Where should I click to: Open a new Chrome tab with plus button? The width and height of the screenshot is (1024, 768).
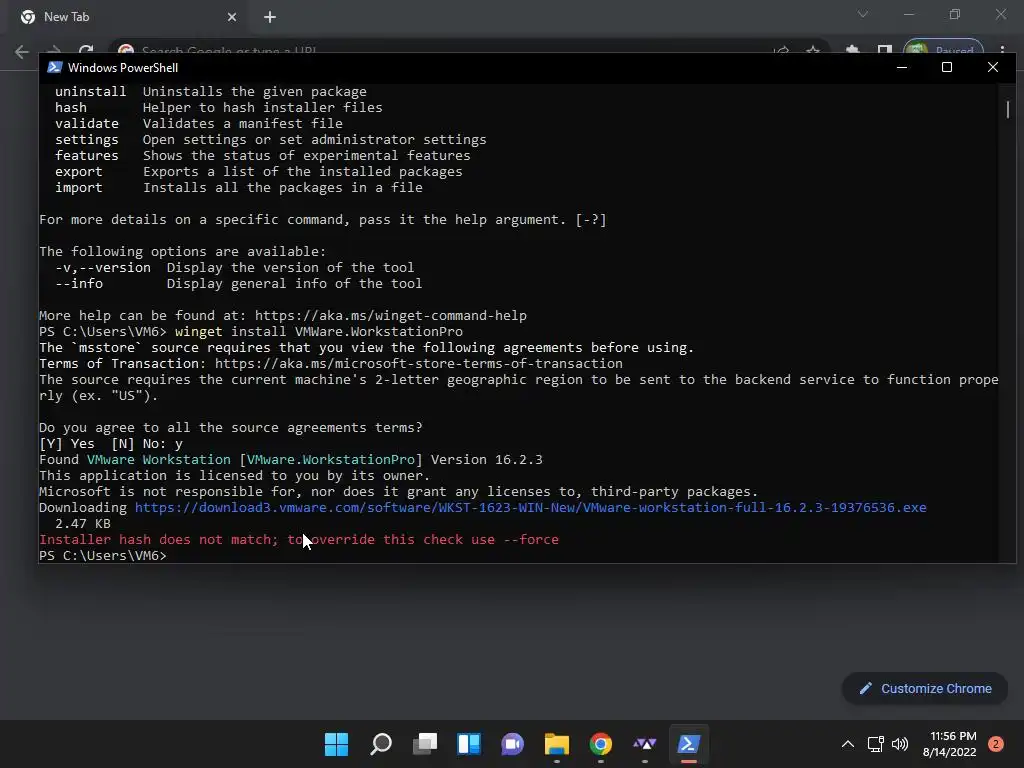(x=270, y=17)
